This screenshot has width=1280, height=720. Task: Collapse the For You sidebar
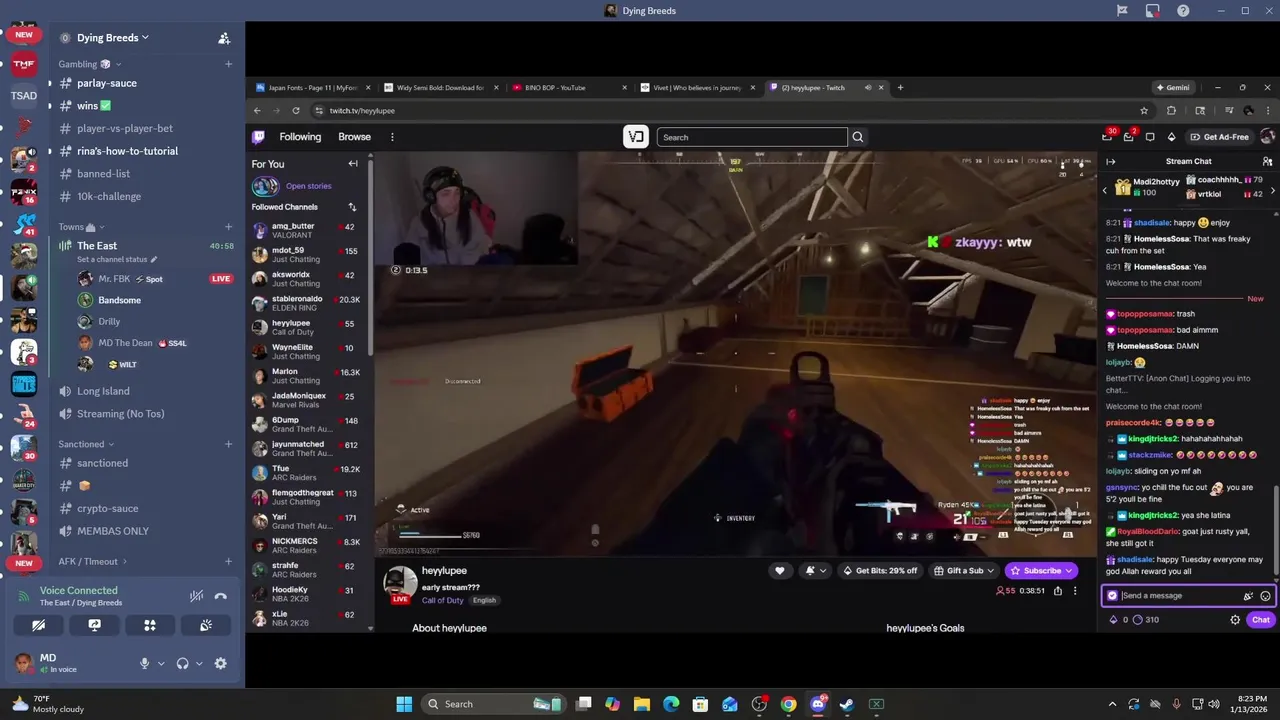coord(353,164)
